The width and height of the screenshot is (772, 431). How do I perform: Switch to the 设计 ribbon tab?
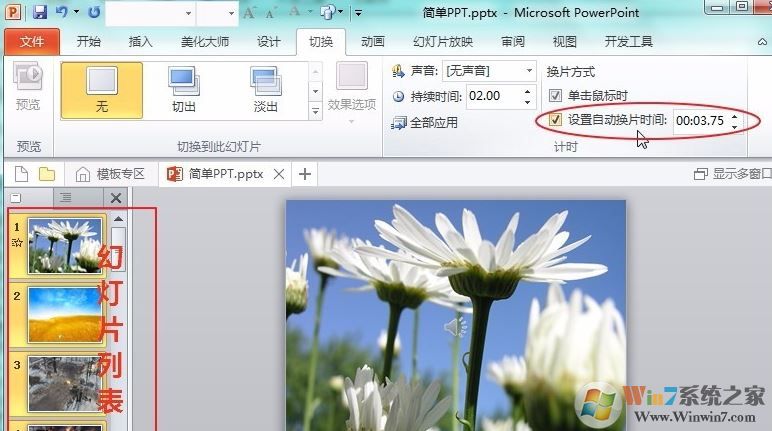[x=268, y=41]
